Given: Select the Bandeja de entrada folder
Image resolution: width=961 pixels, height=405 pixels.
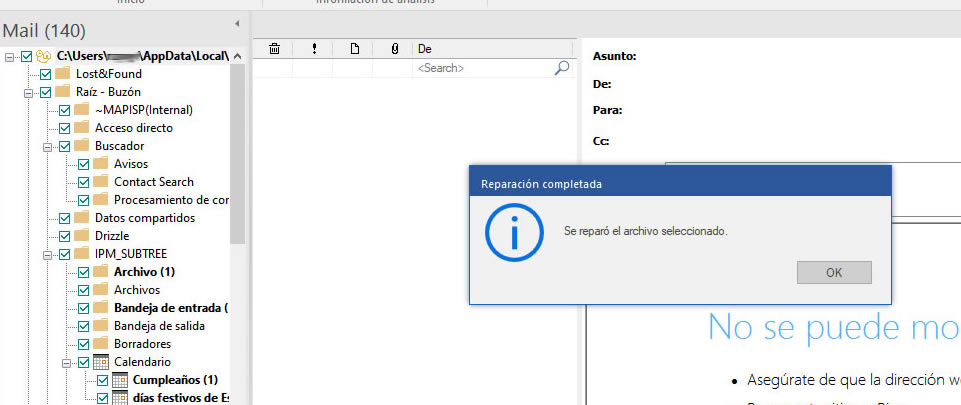Looking at the screenshot, I should coord(171,308).
